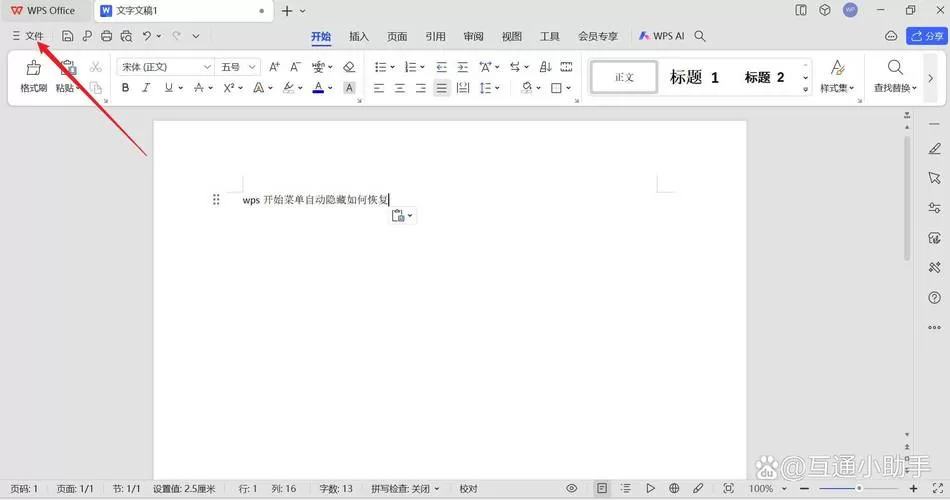
Task: Decrease font size with A- icon
Action: [296, 67]
